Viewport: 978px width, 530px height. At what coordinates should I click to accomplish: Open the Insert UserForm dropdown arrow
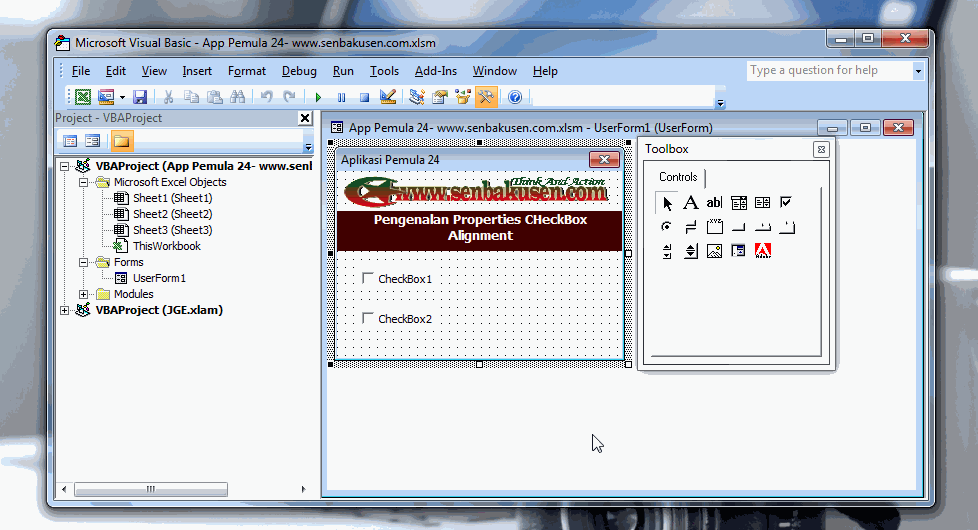(x=122, y=97)
